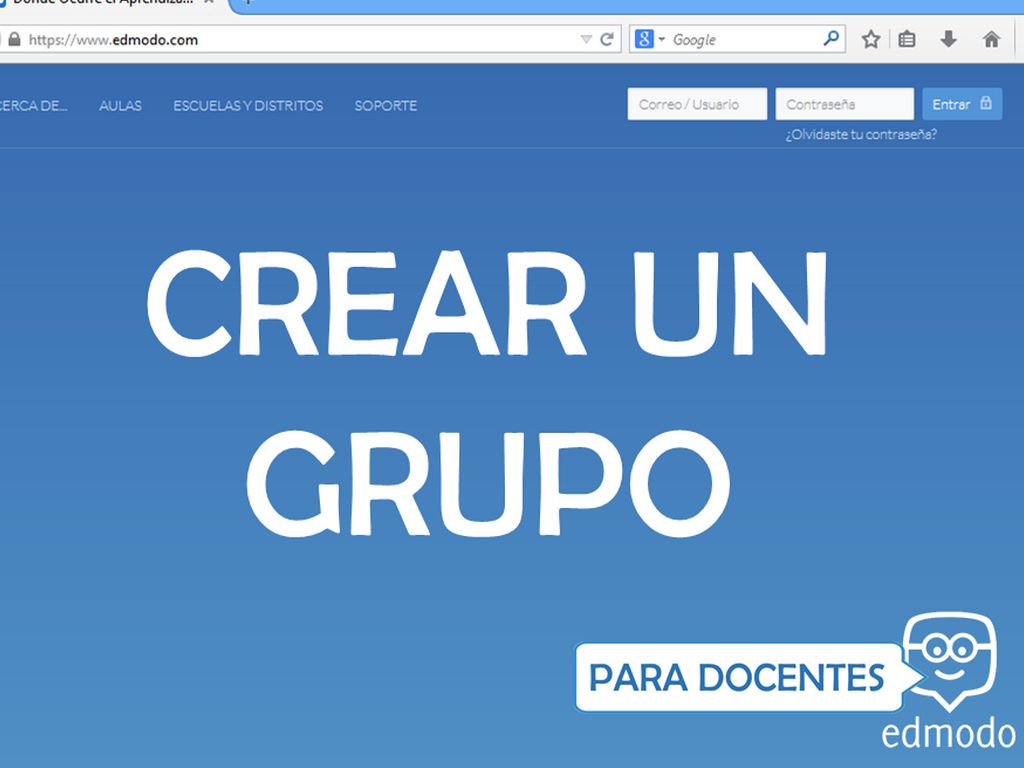Expand the address bar history dropdown
Screen dimensions: 1024x768
coord(586,40)
